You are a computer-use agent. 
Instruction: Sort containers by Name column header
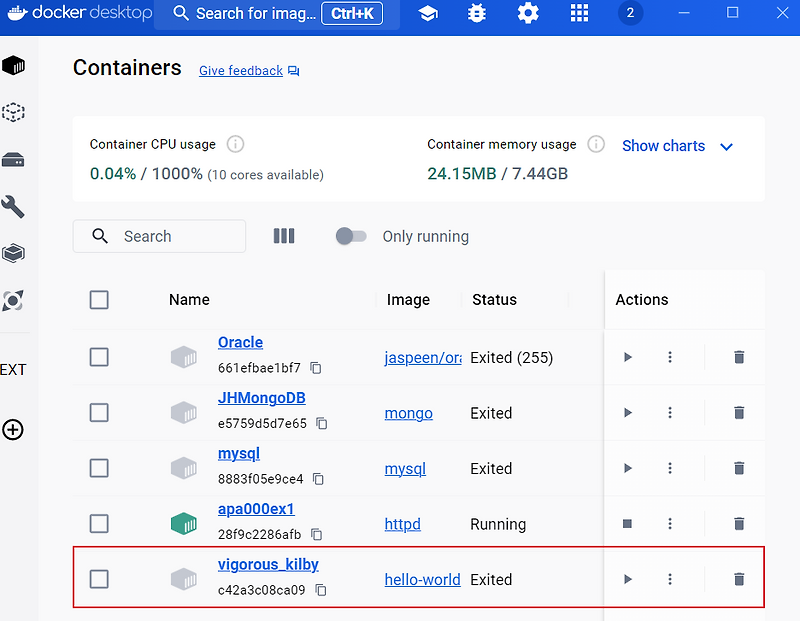(x=189, y=299)
